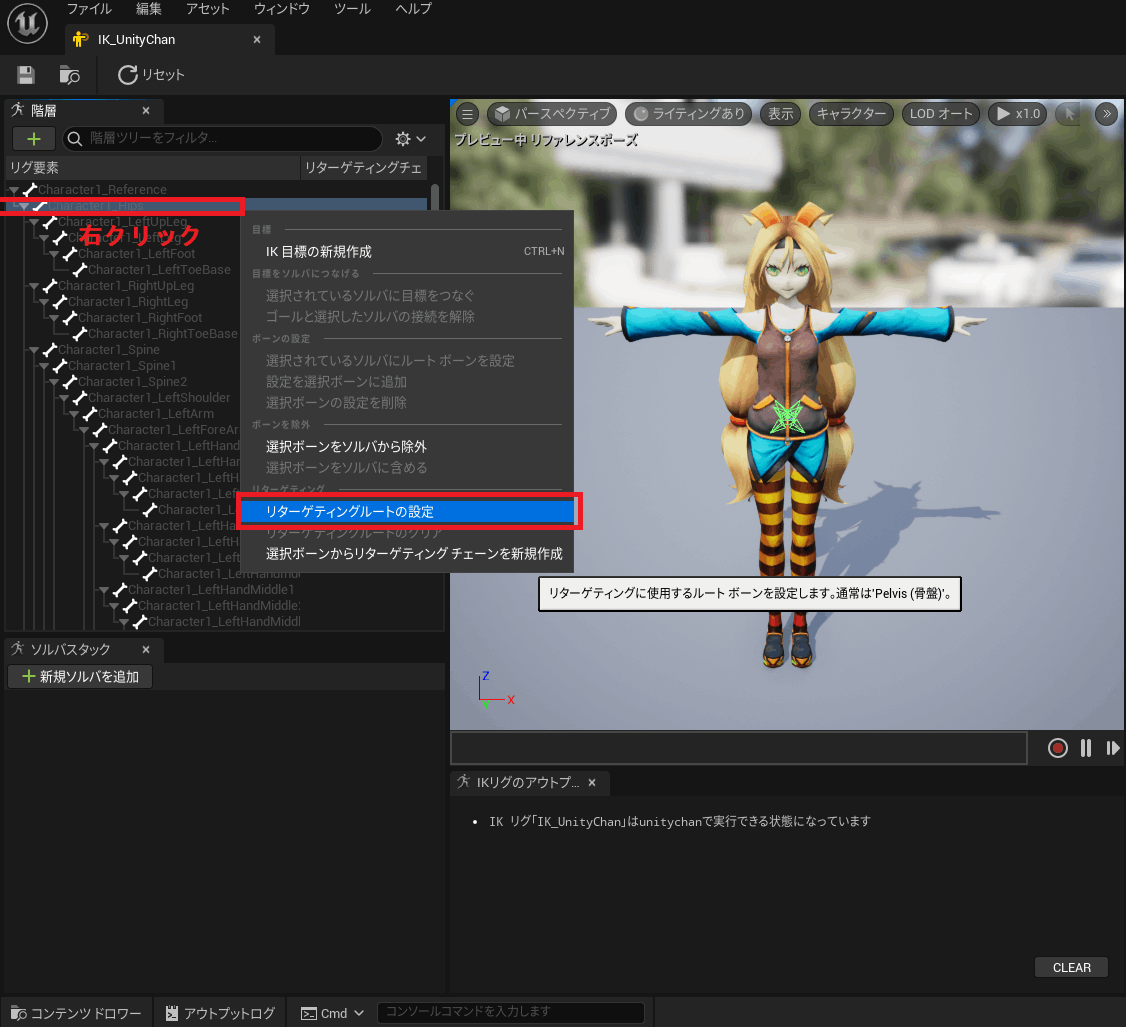The height and width of the screenshot is (1027, 1126).
Task: Click the リグ要素 column header
Action: (152, 167)
